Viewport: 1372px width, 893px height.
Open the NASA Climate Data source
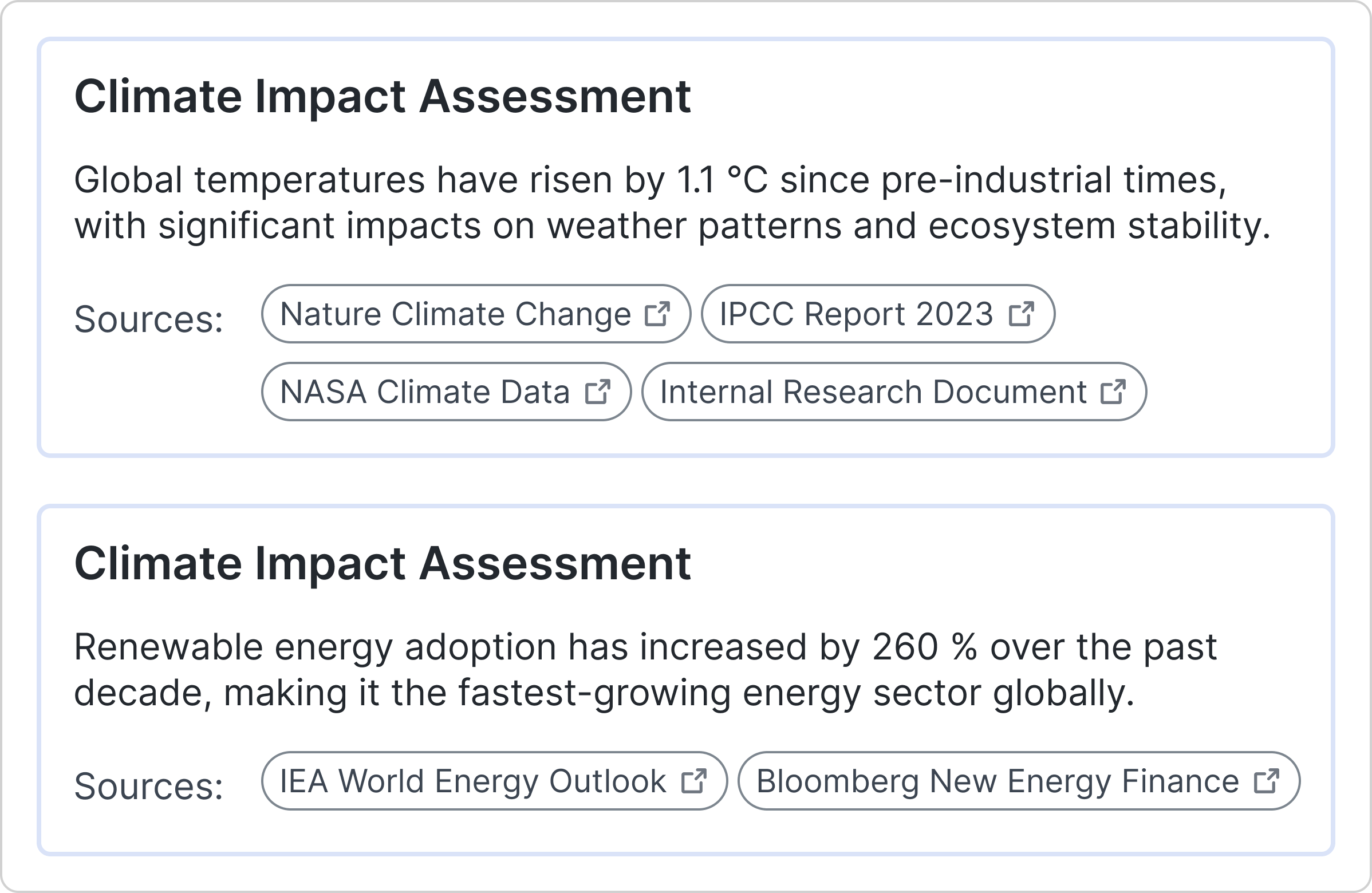(x=425, y=392)
